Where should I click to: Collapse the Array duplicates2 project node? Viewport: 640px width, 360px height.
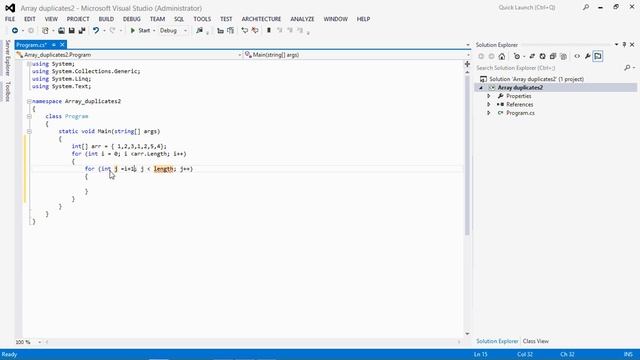point(481,88)
